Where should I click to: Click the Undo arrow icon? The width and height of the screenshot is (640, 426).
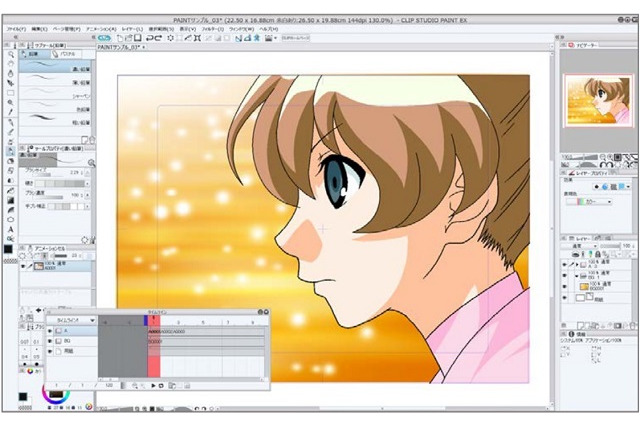(x=150, y=38)
